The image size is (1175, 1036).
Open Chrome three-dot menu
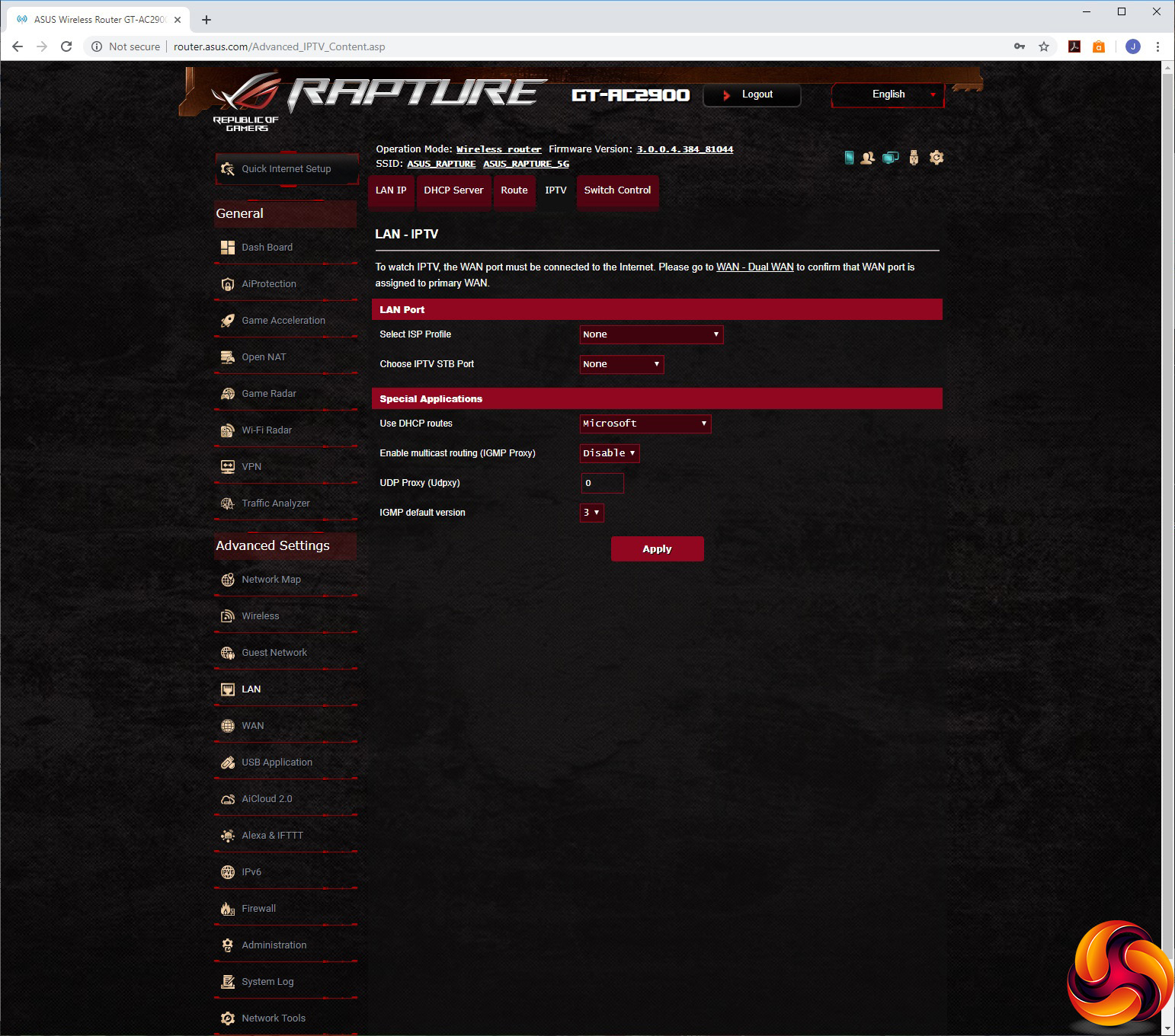[1157, 46]
